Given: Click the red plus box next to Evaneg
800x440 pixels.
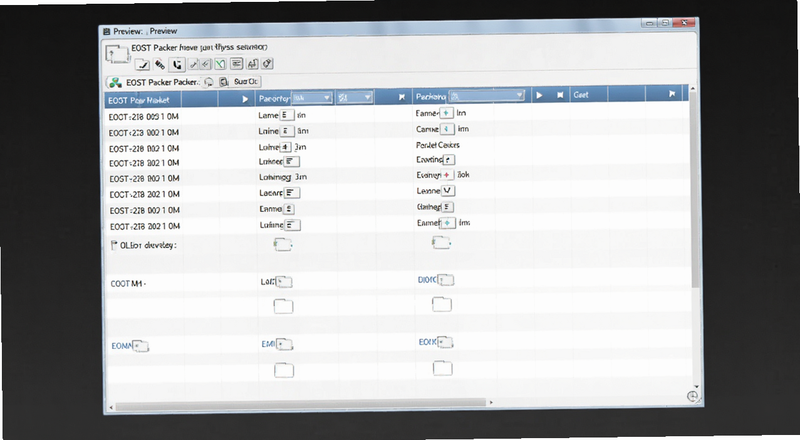Looking at the screenshot, I should coord(447,175).
